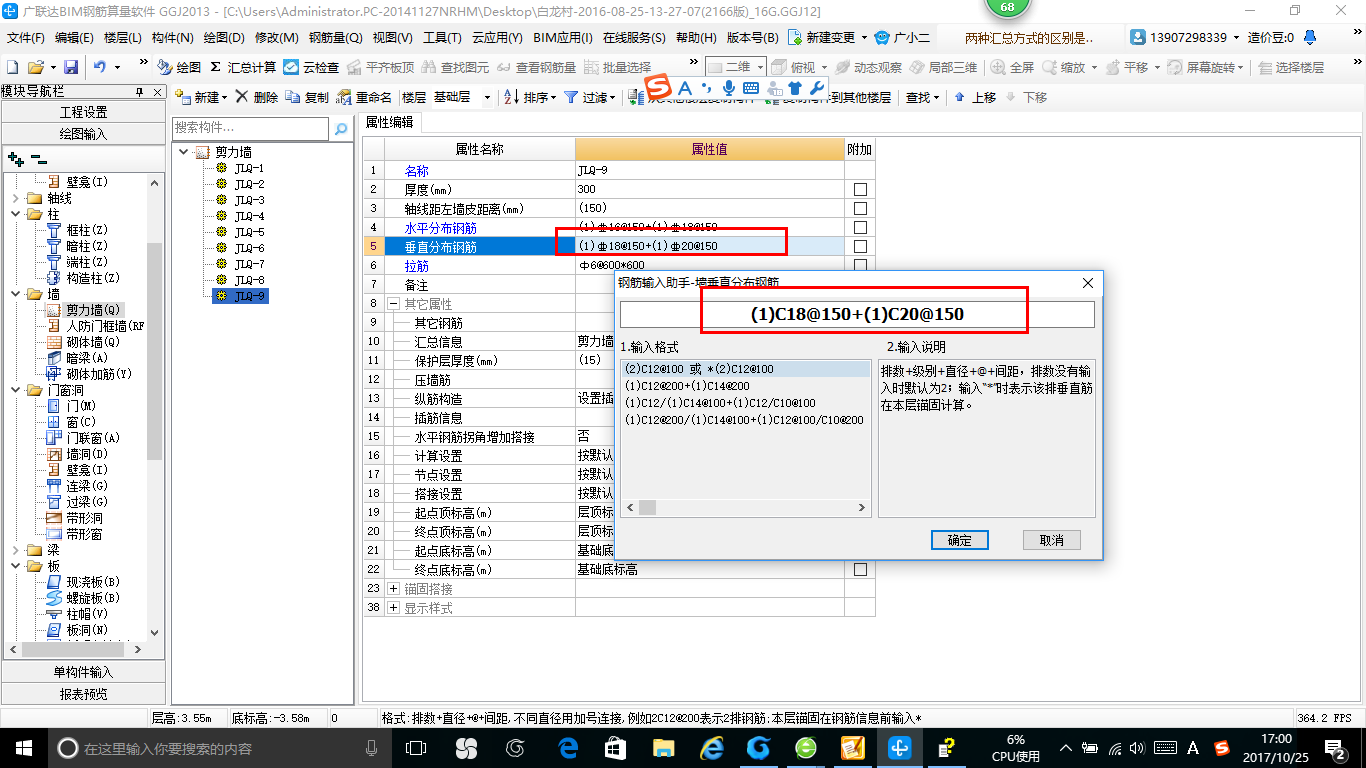Image resolution: width=1366 pixels, height=768 pixels.
Task: Select 剪力墙(Q) tree item
Action: click(x=85, y=310)
